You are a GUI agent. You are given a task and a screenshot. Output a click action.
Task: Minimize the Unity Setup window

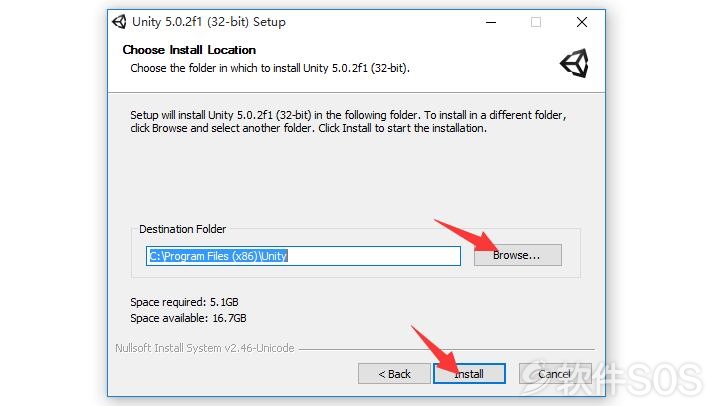pos(491,22)
